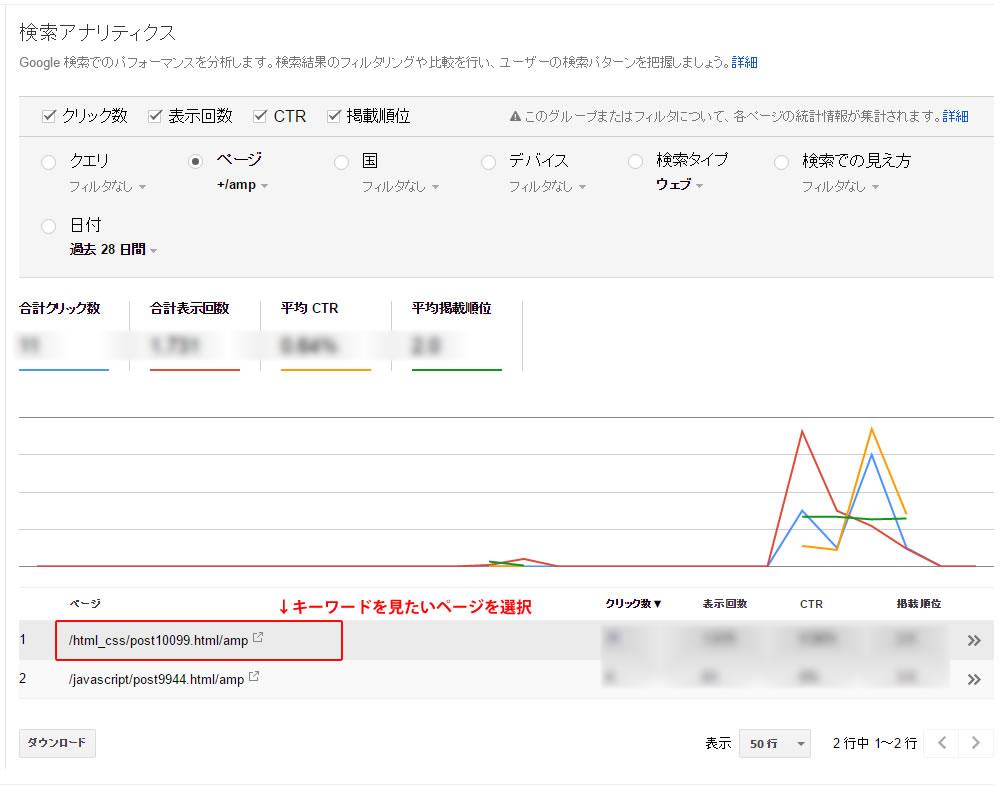The width and height of the screenshot is (1008, 786).
Task: Open external link icon for post9944 page
Action: [254, 676]
